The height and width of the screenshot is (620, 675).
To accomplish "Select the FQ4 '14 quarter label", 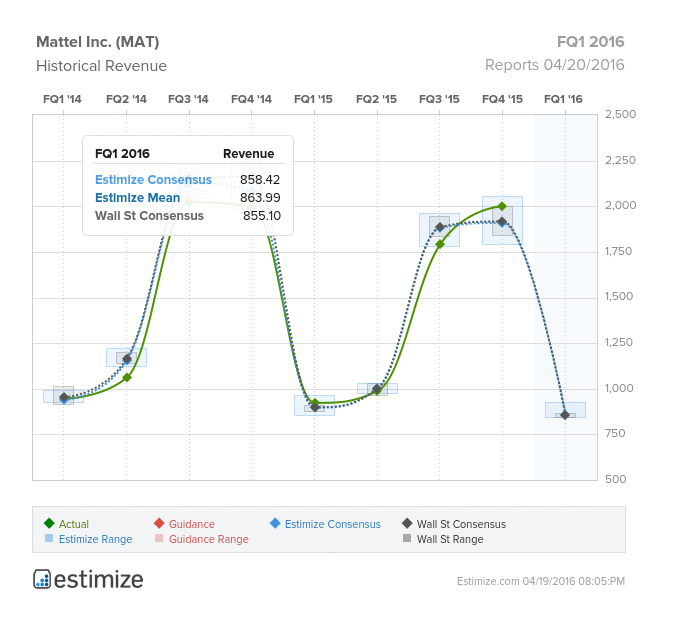I will (251, 99).
